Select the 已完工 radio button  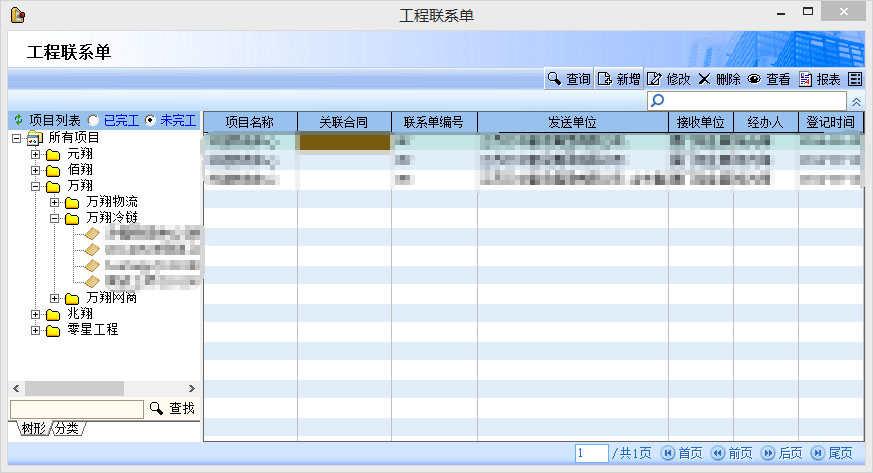click(93, 120)
